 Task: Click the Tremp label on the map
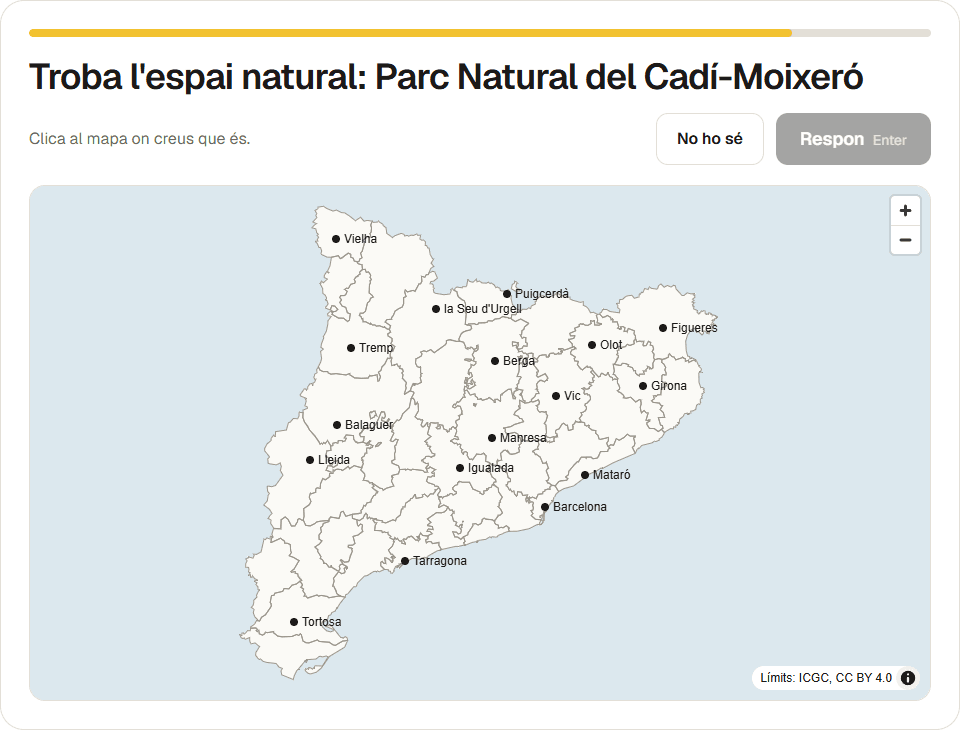point(375,348)
